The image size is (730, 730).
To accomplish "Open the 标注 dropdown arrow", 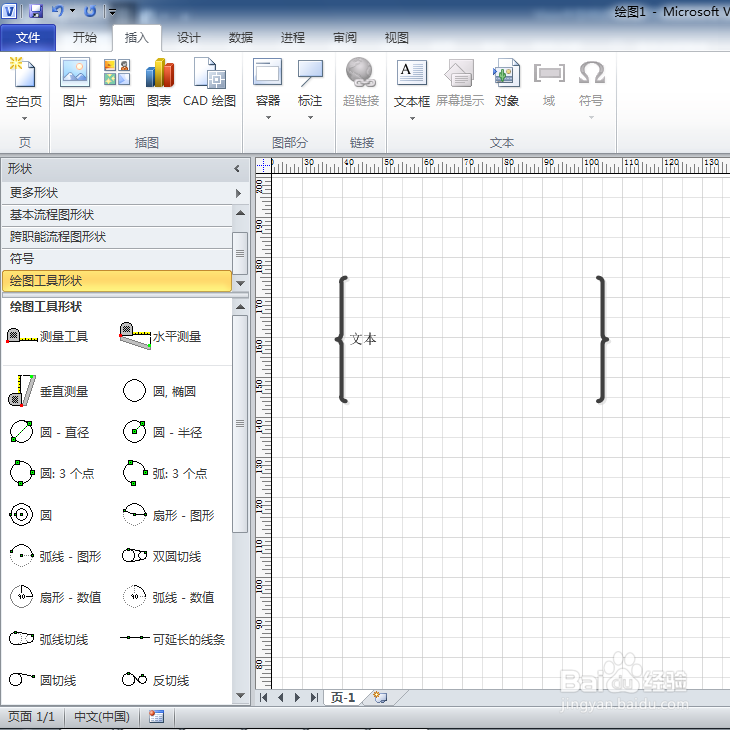I will pyautogui.click(x=310, y=118).
